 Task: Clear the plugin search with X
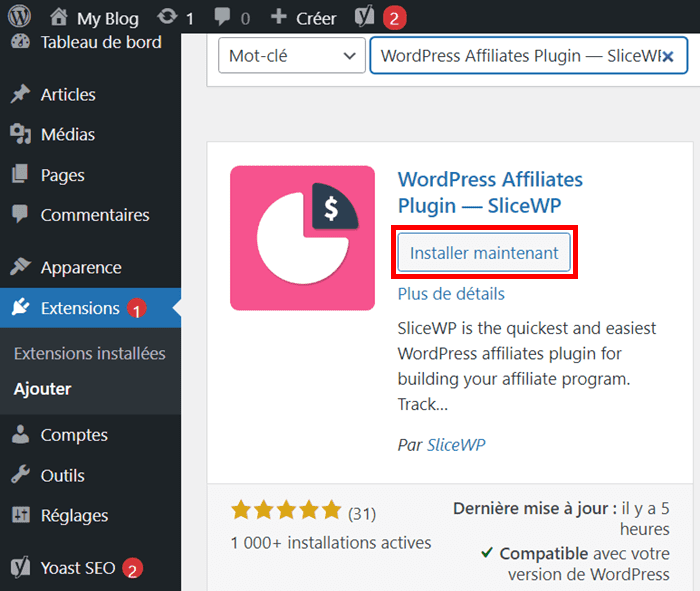click(668, 56)
